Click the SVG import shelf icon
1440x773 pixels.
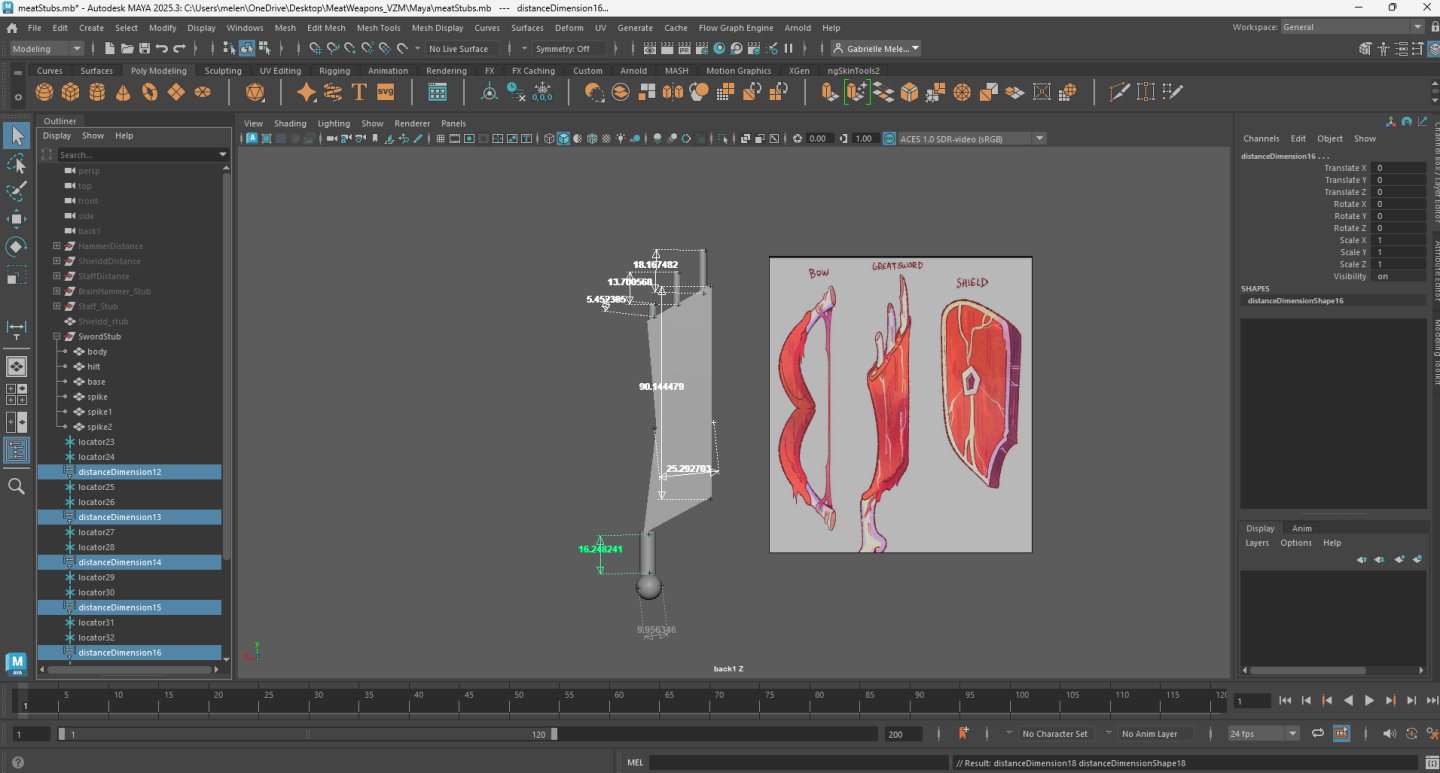pos(386,92)
